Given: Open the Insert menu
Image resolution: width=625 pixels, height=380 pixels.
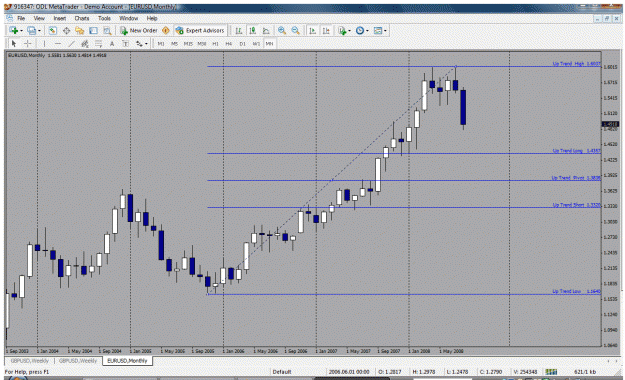Looking at the screenshot, I should (x=60, y=18).
